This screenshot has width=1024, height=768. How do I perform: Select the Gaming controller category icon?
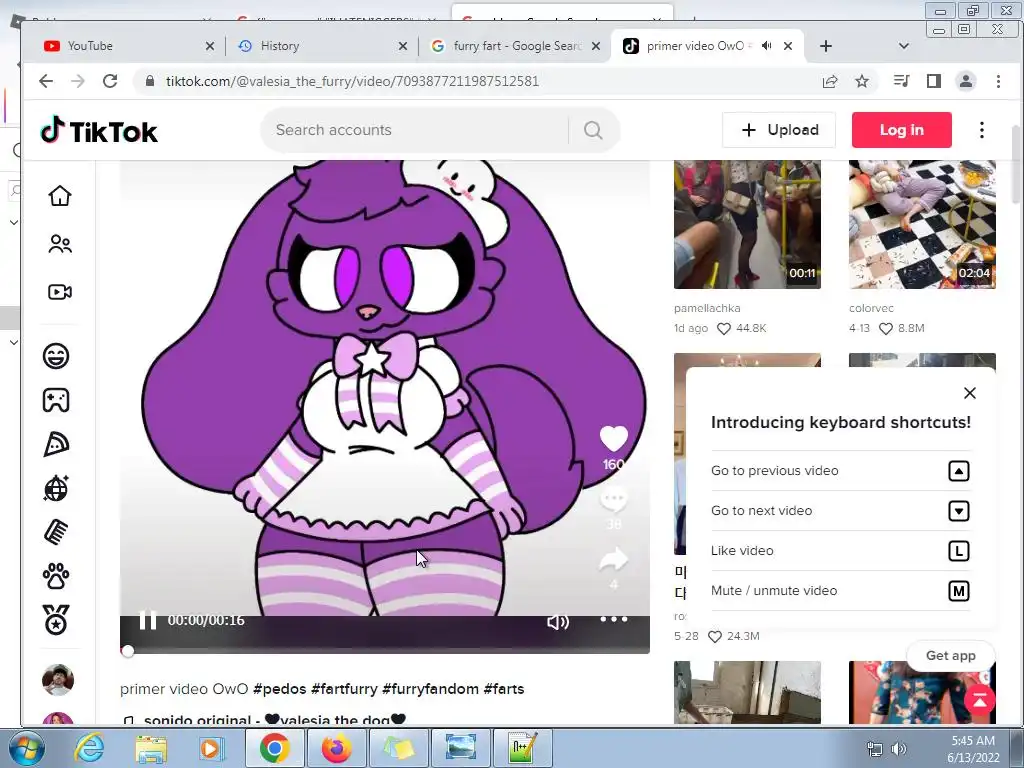point(56,400)
